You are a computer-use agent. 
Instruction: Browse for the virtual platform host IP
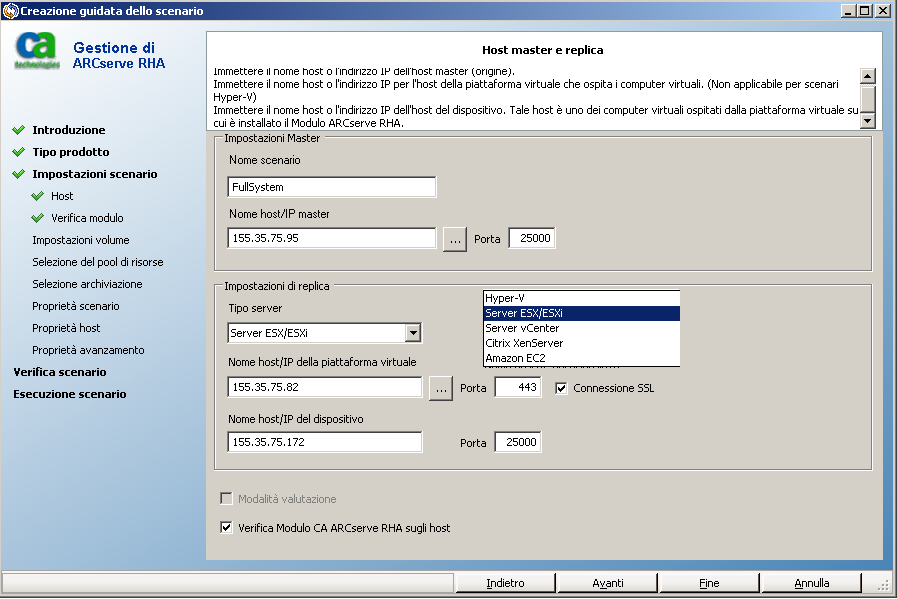pos(440,390)
